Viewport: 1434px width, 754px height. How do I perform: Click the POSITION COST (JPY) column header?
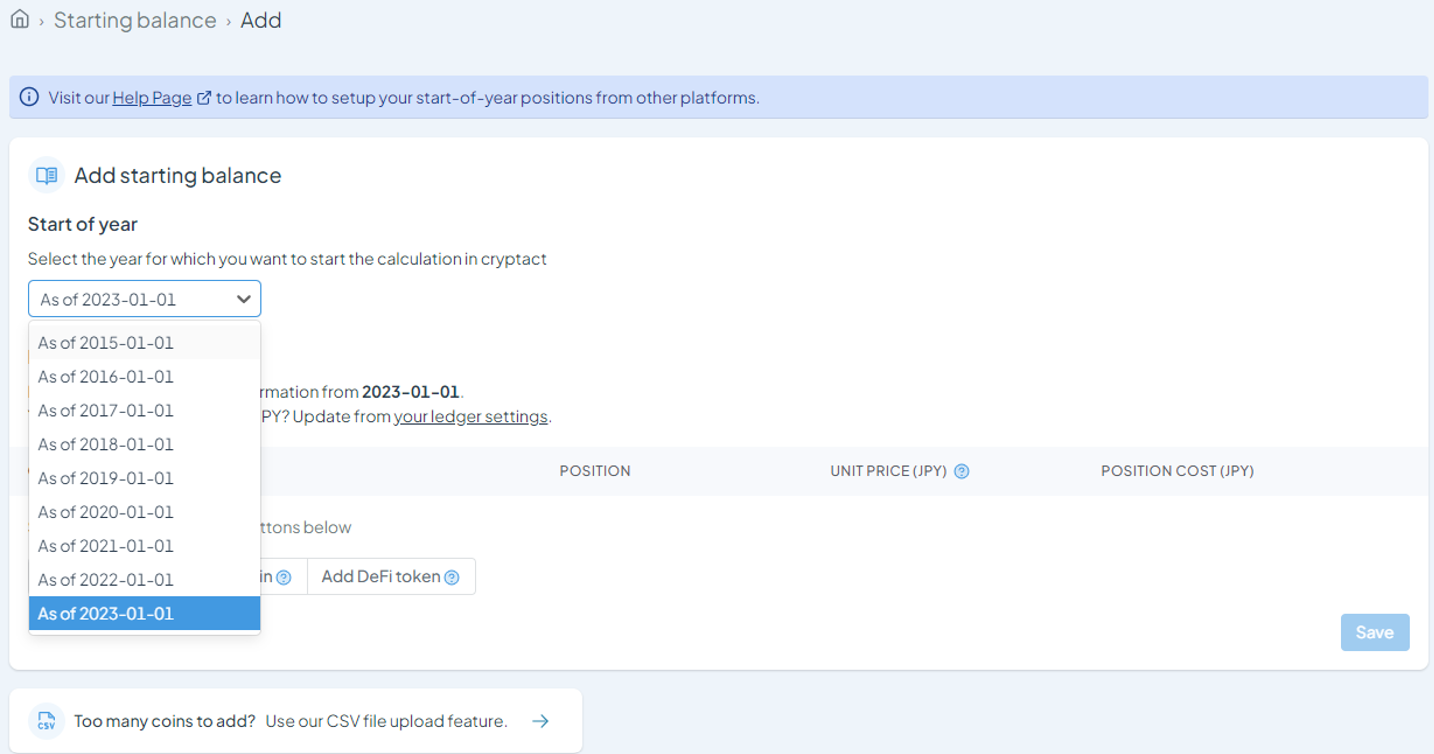tap(1177, 471)
